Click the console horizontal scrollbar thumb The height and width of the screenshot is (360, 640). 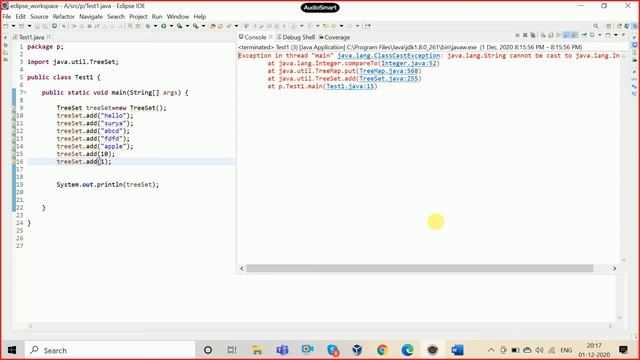point(419,268)
